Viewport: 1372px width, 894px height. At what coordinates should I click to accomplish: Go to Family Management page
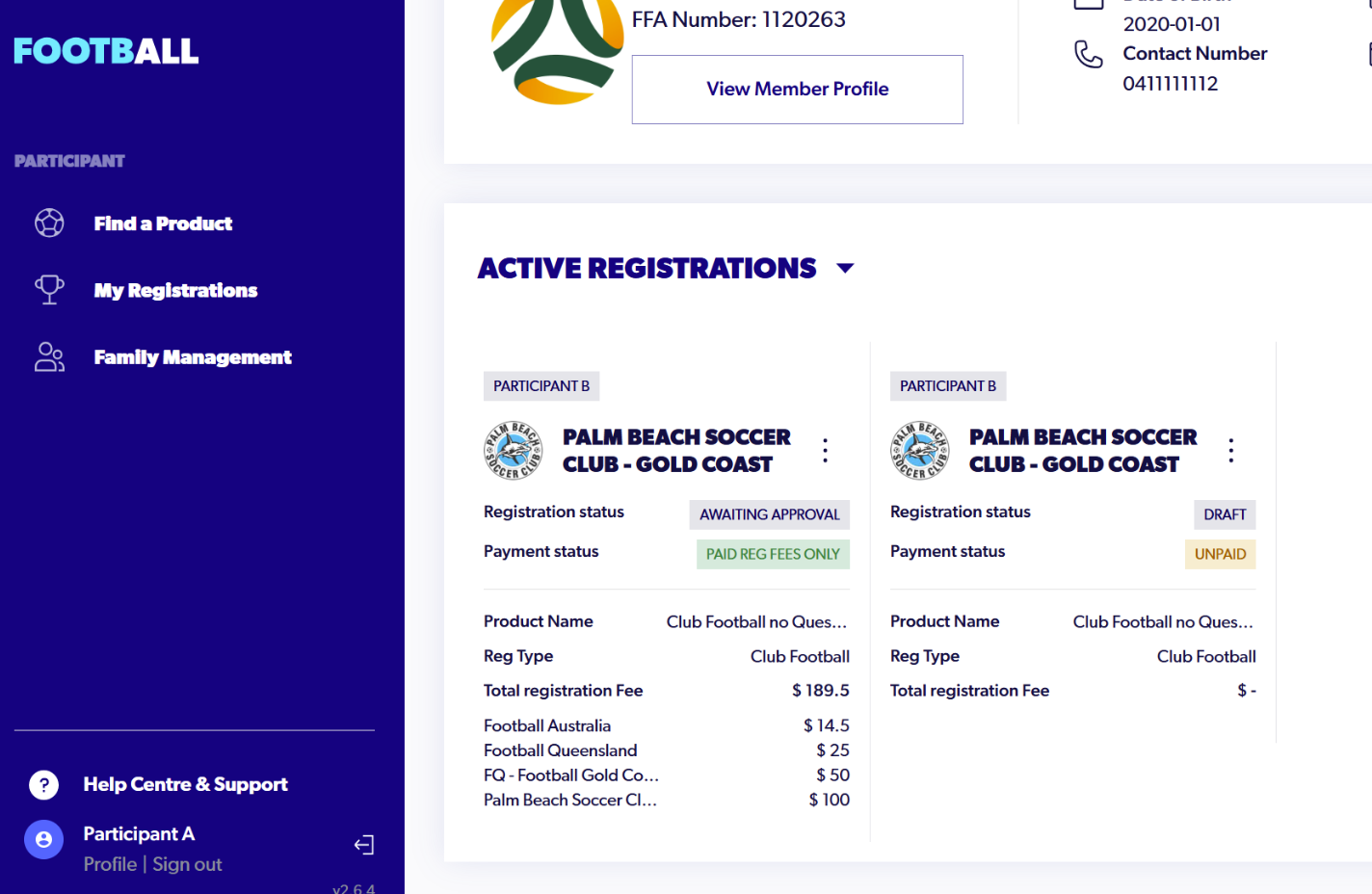click(193, 357)
